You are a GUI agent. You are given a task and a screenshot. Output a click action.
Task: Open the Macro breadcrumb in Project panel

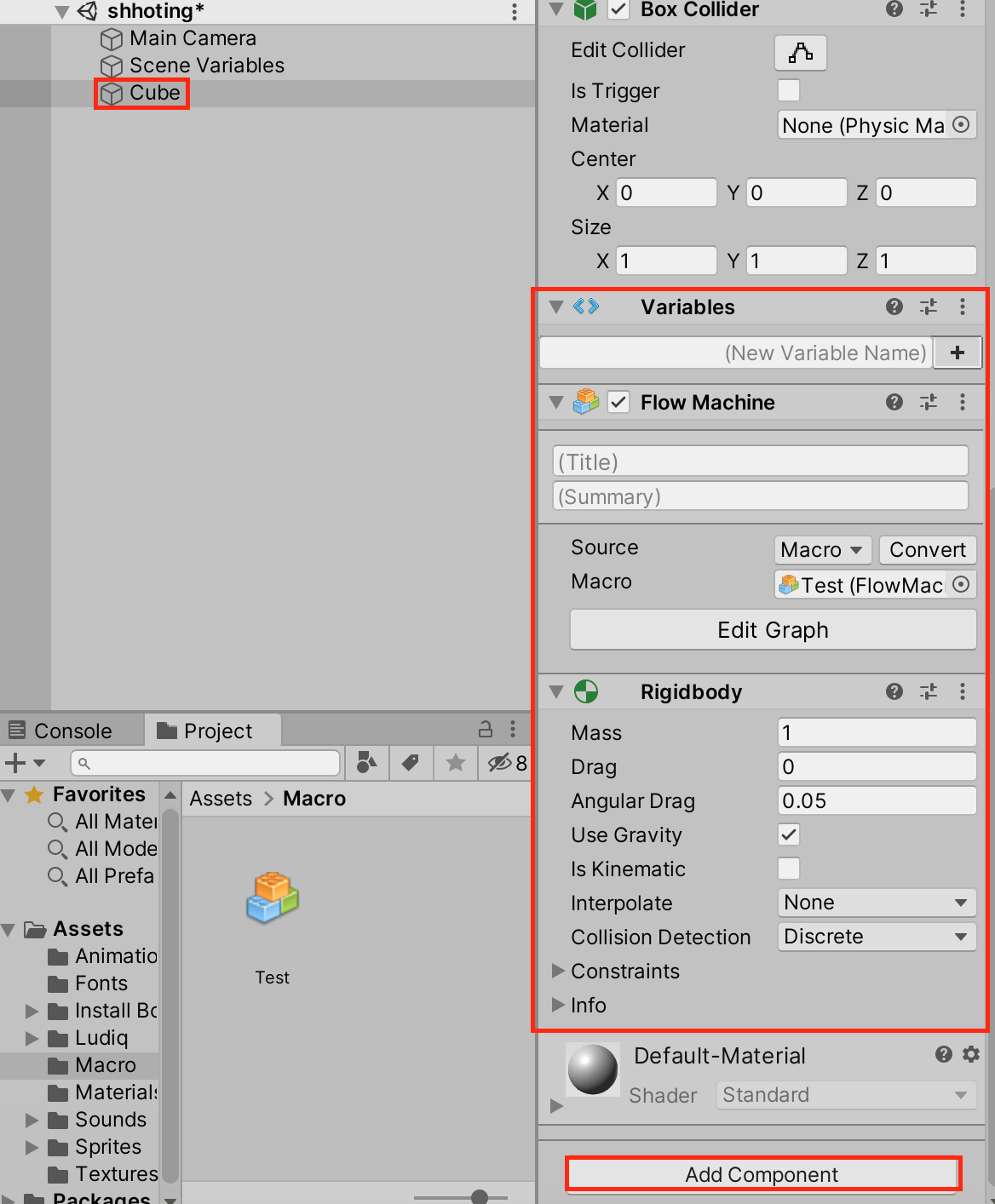tap(313, 798)
